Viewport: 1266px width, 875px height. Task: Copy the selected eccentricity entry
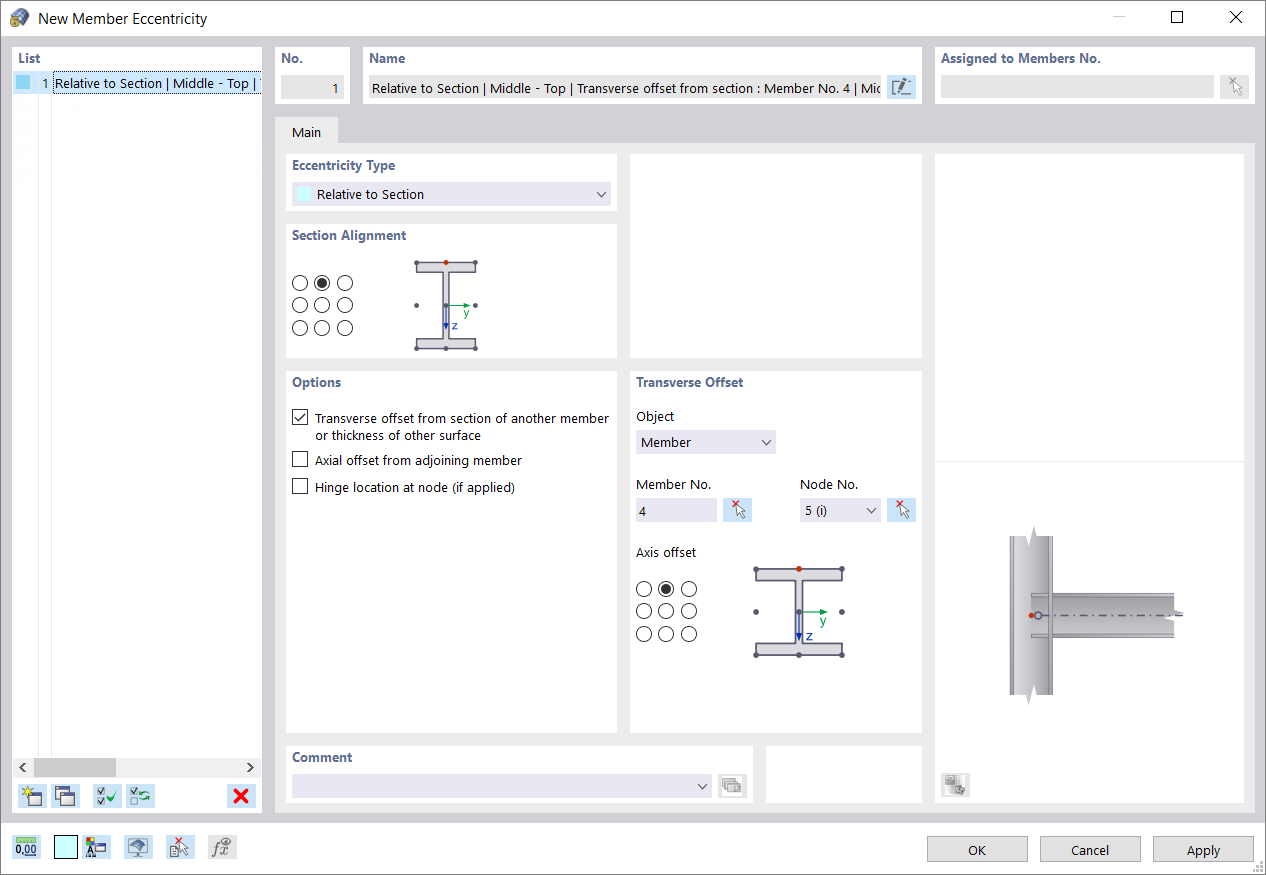[x=64, y=795]
